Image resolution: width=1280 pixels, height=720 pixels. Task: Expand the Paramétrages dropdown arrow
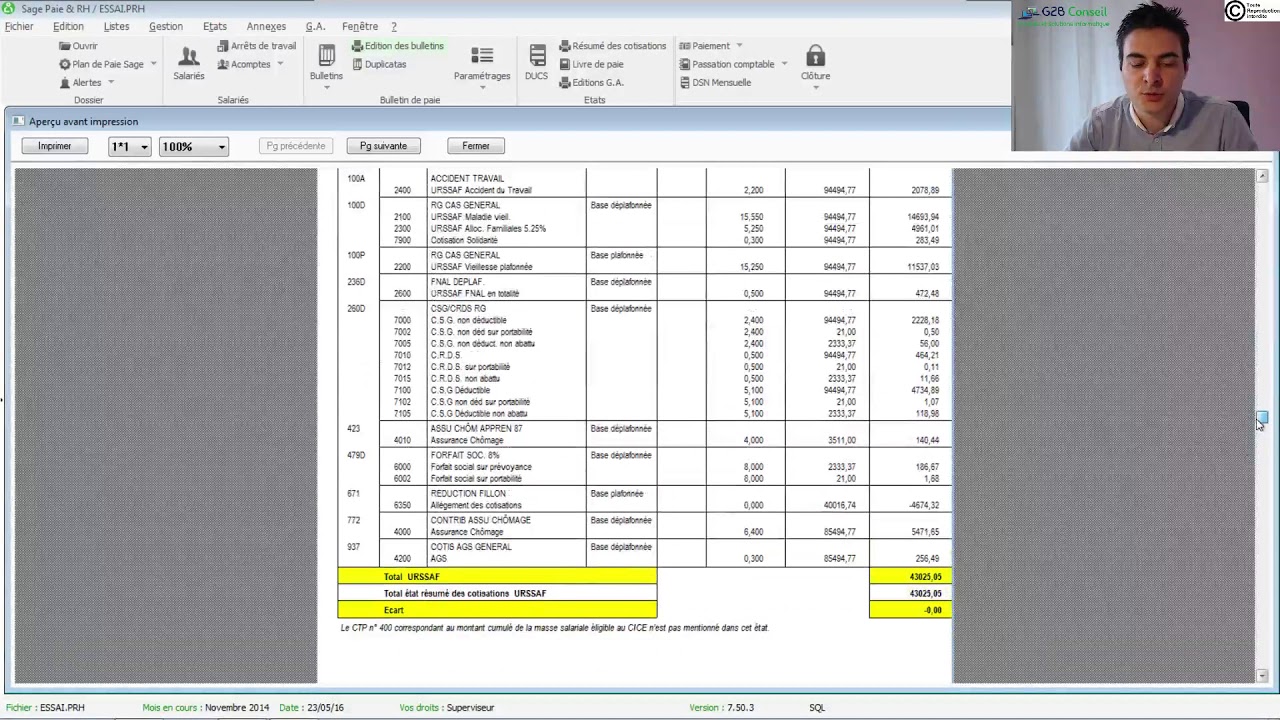(482, 89)
